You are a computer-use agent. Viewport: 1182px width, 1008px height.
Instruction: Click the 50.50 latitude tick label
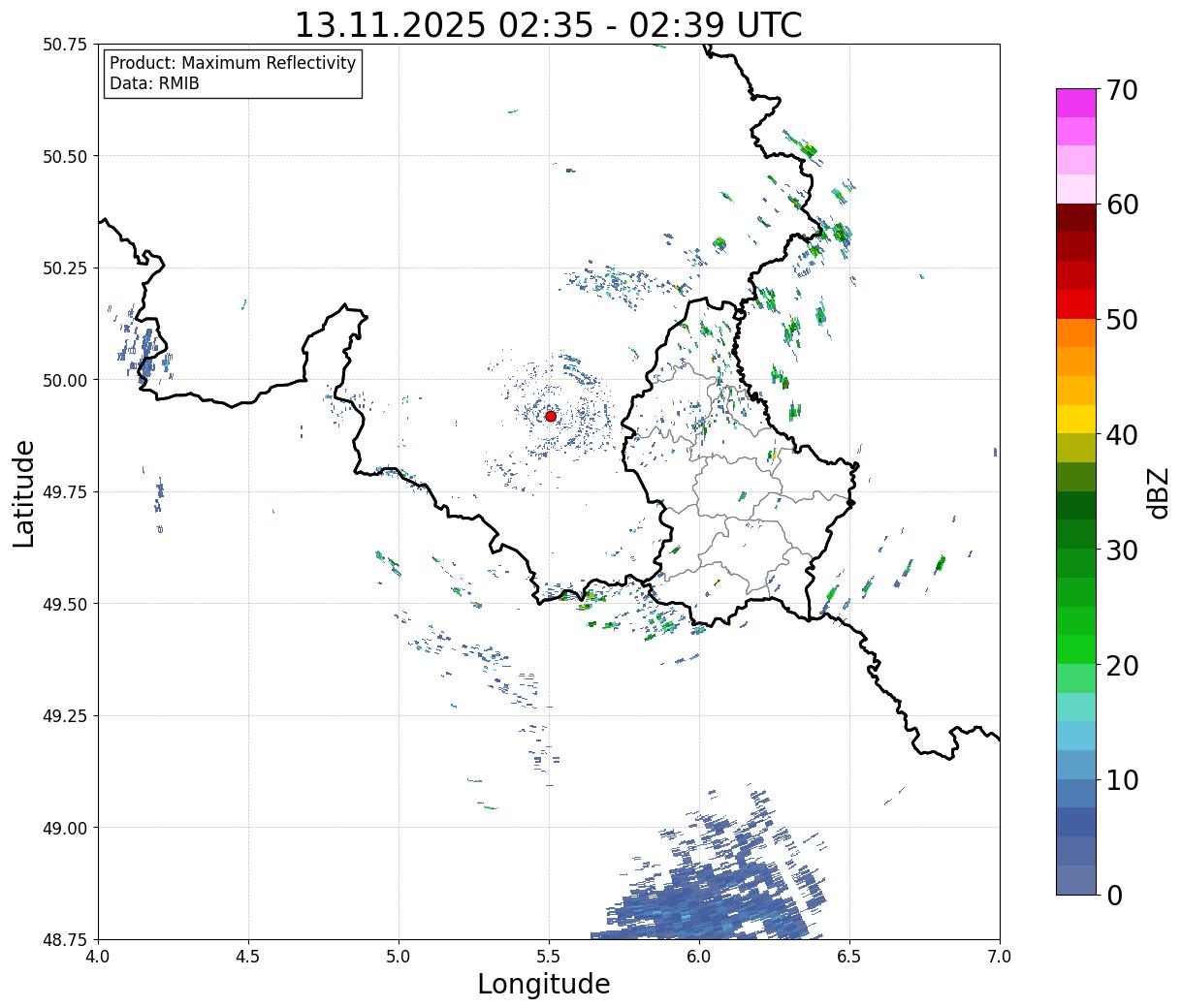65,156
